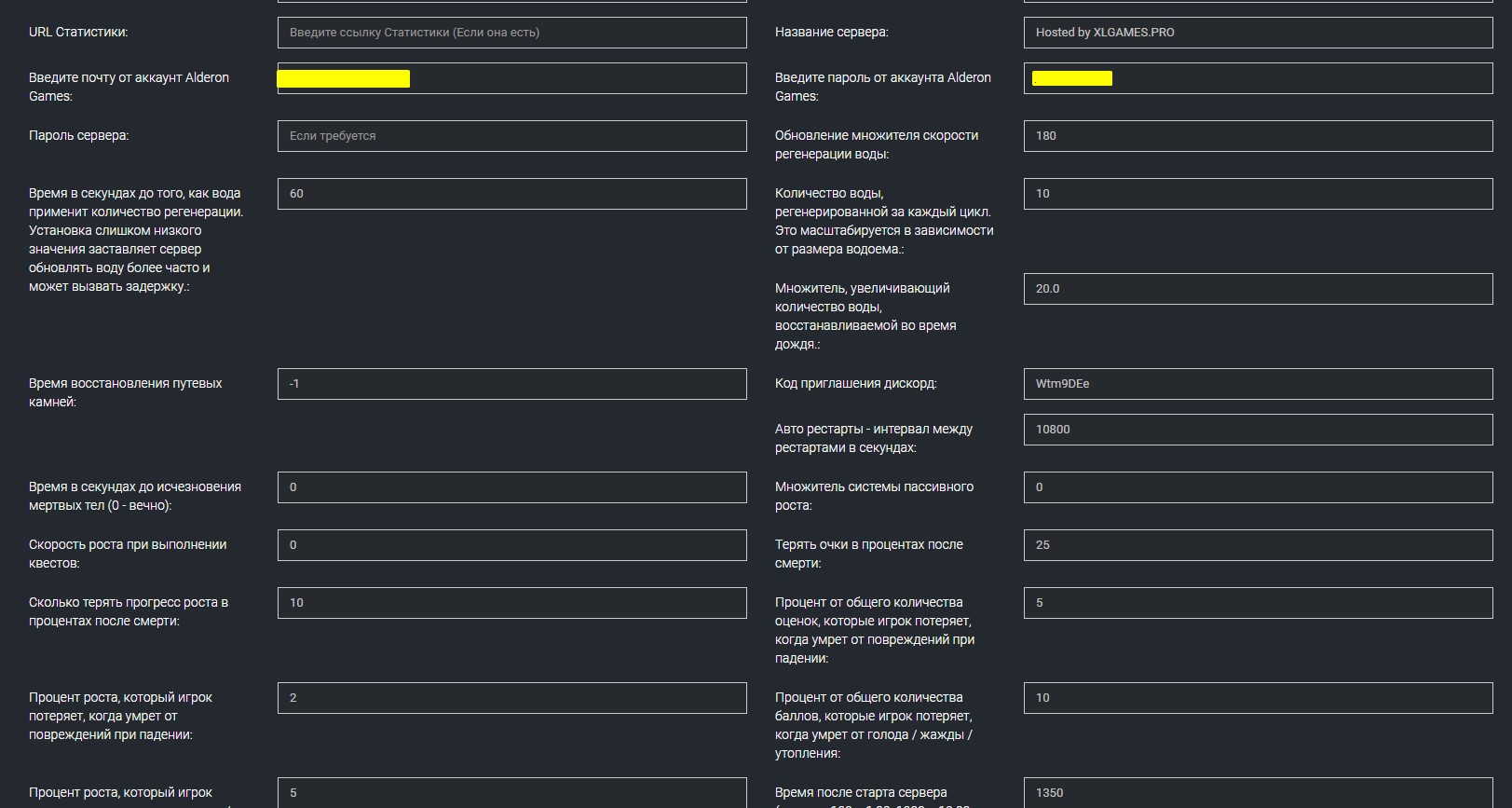Screen dimensions: 1512x808
Task: Edit the hunger/thirst/drowning points loss field
Action: [1258, 698]
